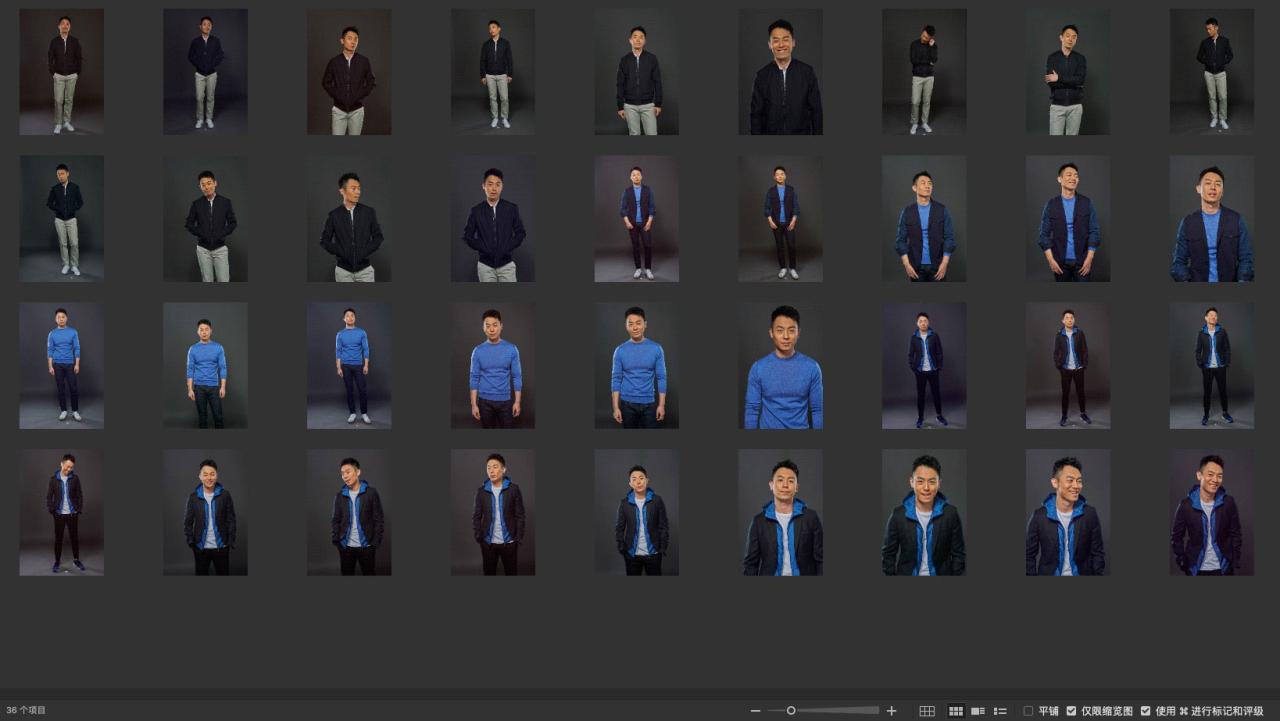This screenshot has width=1280, height=721.
Task: Switch to thumbnail grid view
Action: click(955, 711)
